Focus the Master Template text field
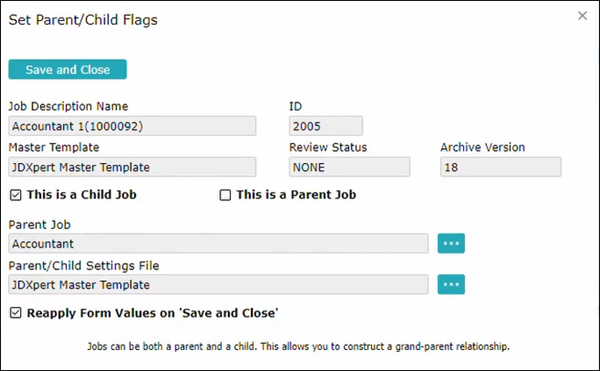600x371 pixels. coord(132,167)
